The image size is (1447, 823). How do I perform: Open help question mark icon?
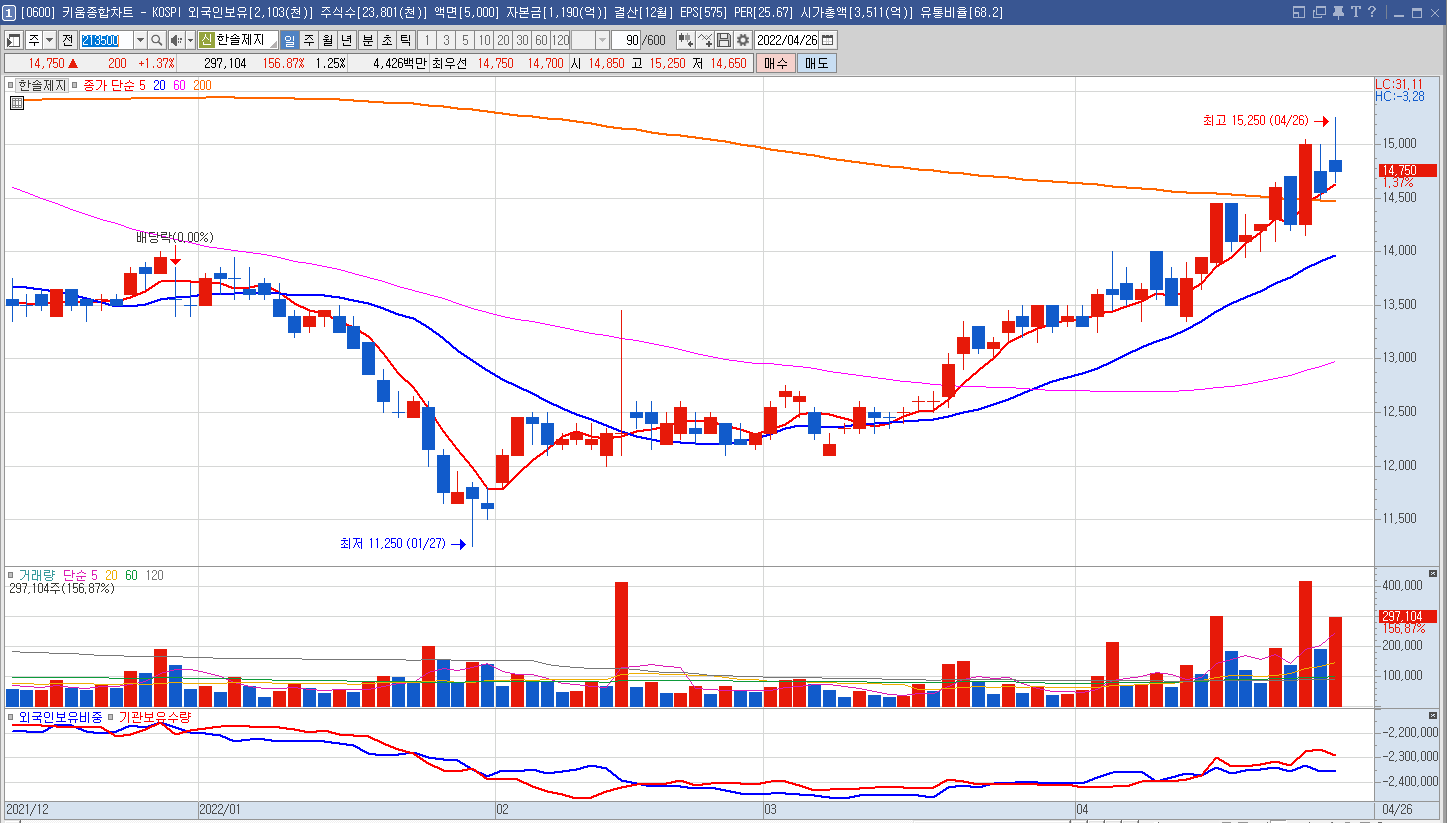[1371, 12]
